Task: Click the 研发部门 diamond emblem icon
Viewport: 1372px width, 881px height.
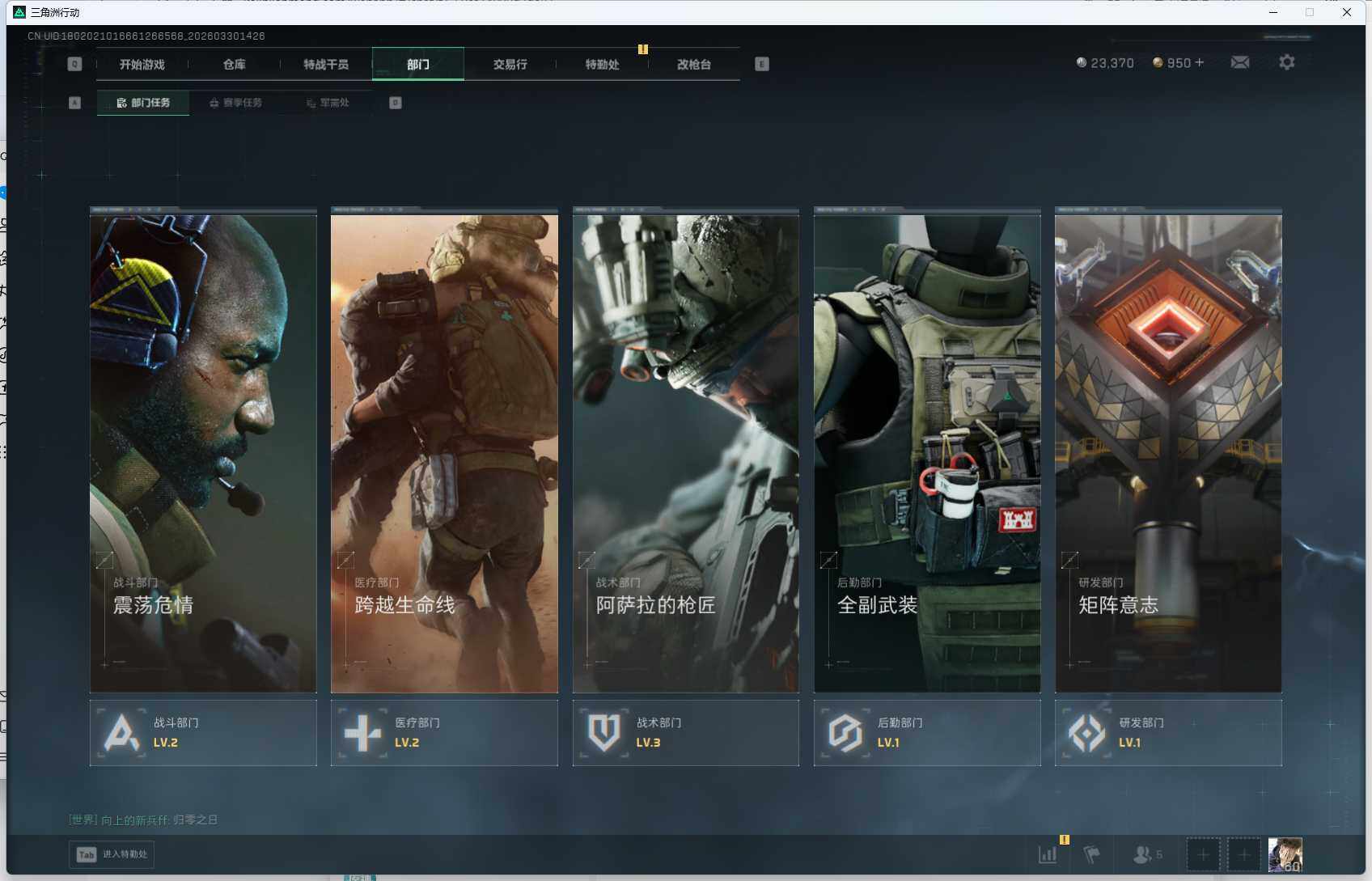Action: [x=1086, y=732]
